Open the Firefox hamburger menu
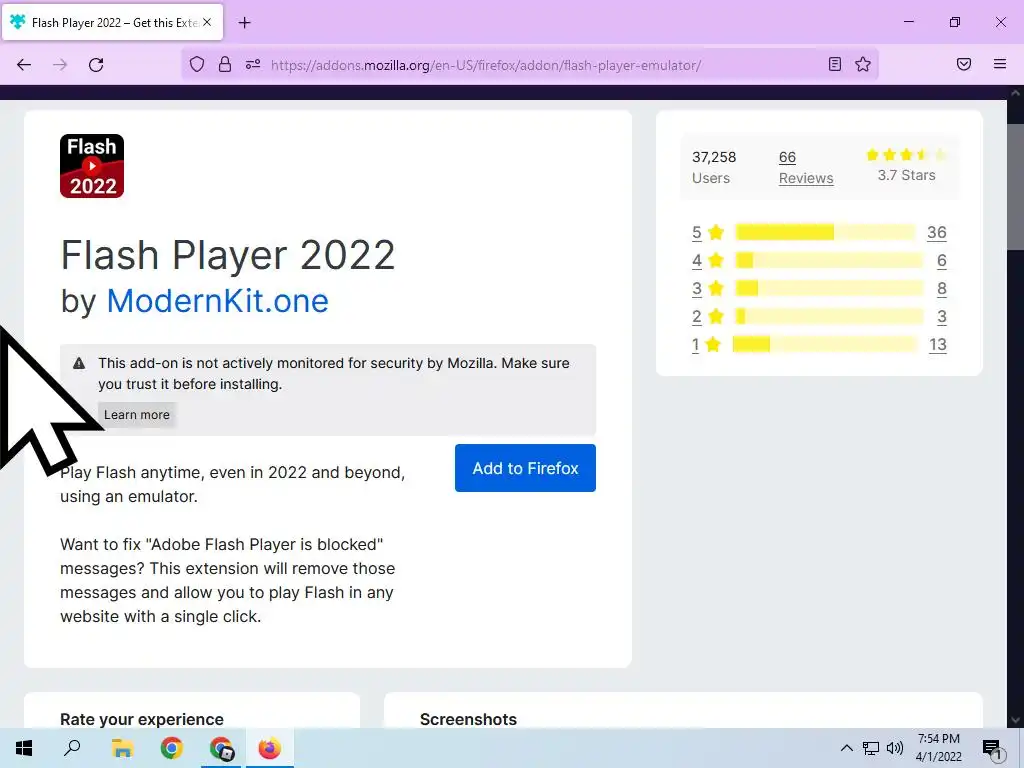Viewport: 1024px width, 768px height. (999, 64)
